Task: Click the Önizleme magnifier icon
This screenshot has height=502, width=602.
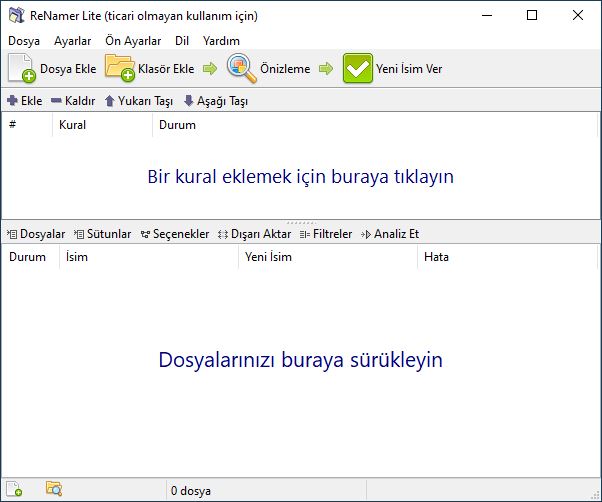Action: 241,68
